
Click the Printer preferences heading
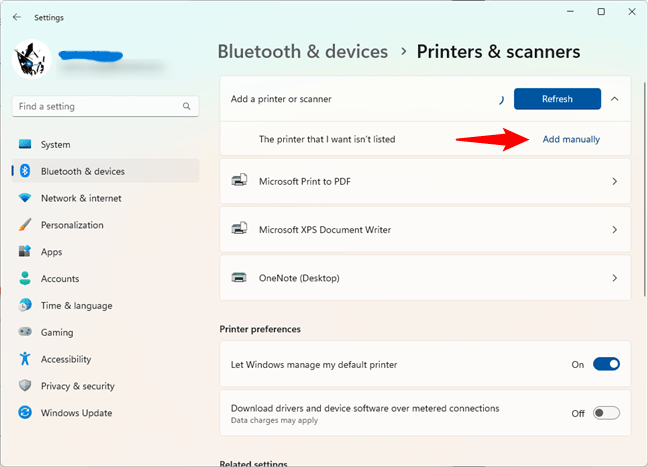pos(260,329)
